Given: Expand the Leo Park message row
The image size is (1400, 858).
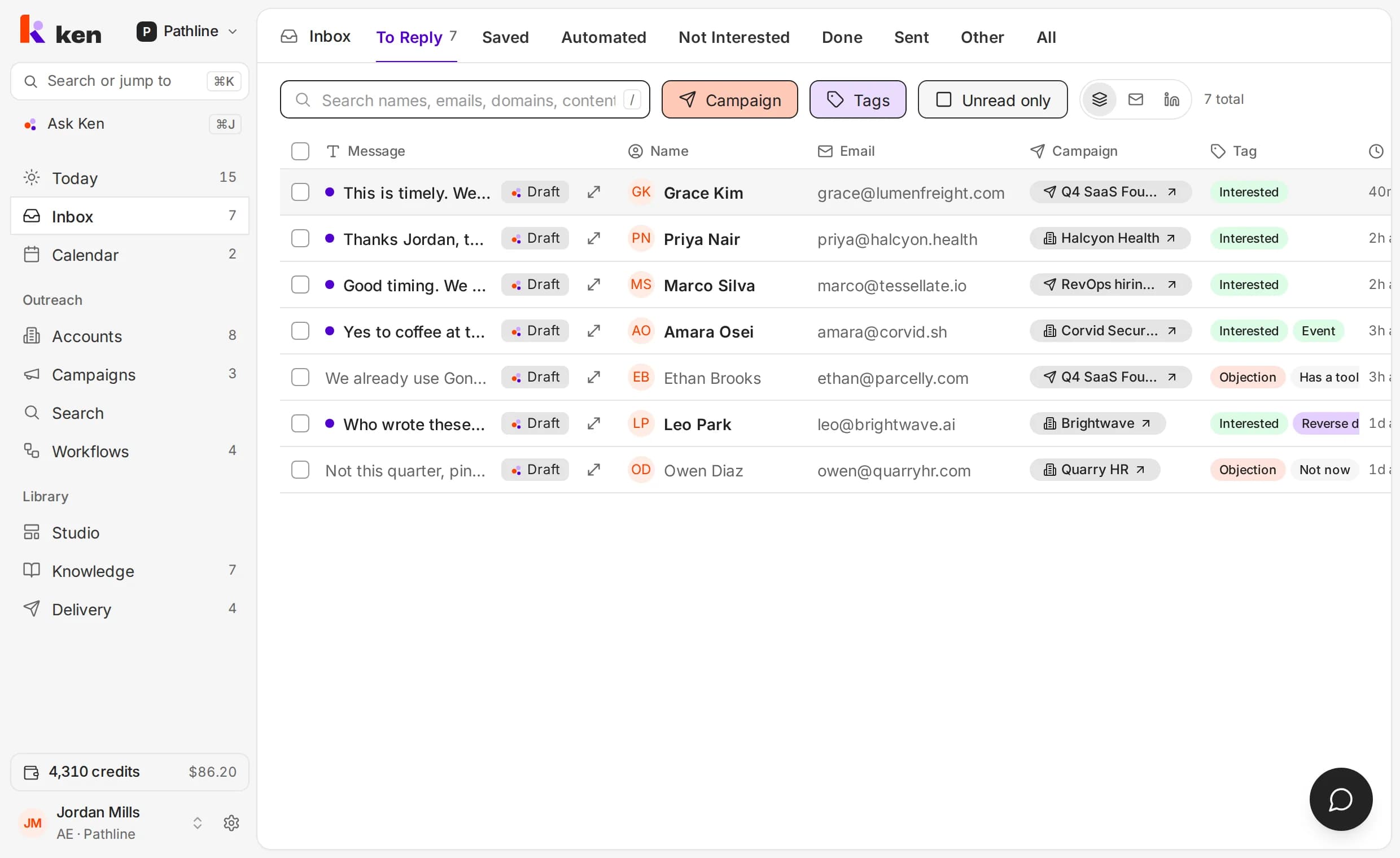Looking at the screenshot, I should (x=594, y=423).
